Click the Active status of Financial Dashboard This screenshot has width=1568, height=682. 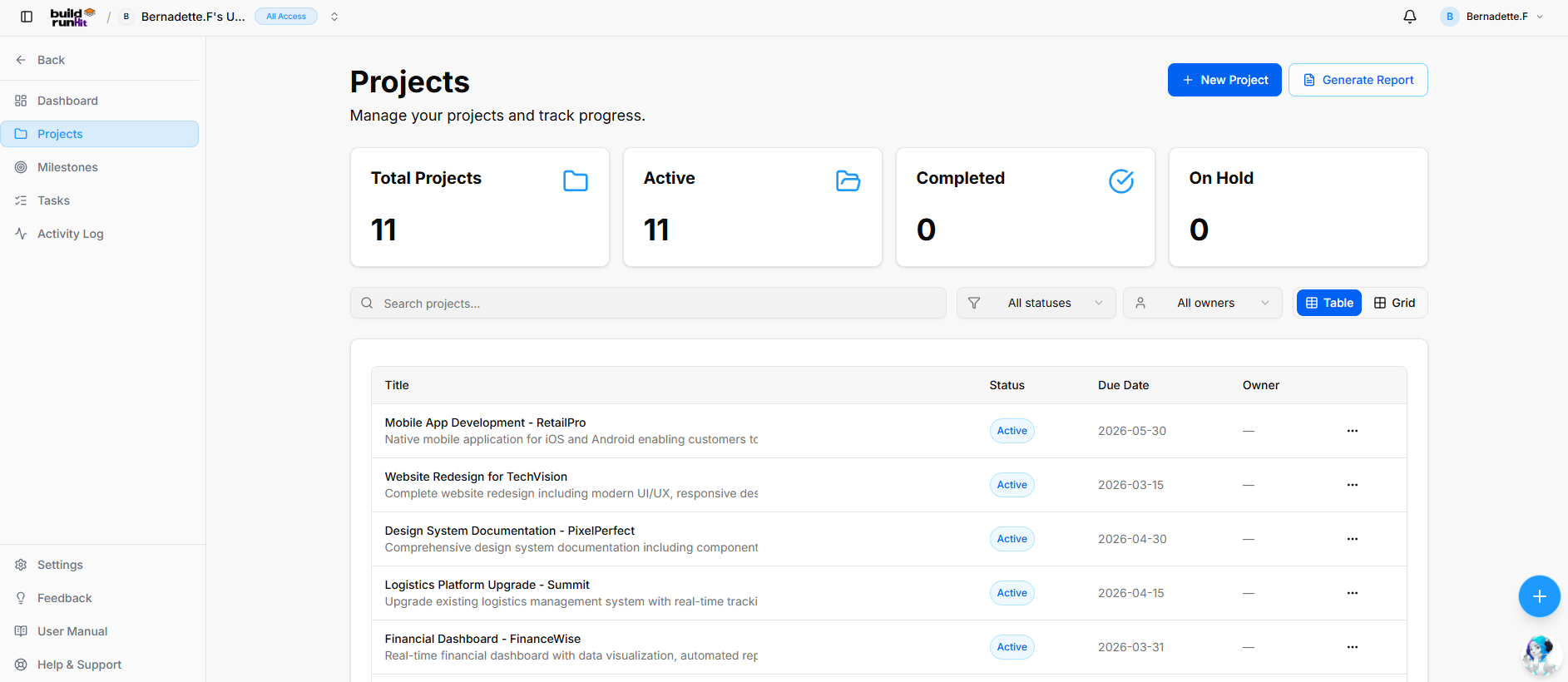(1012, 647)
